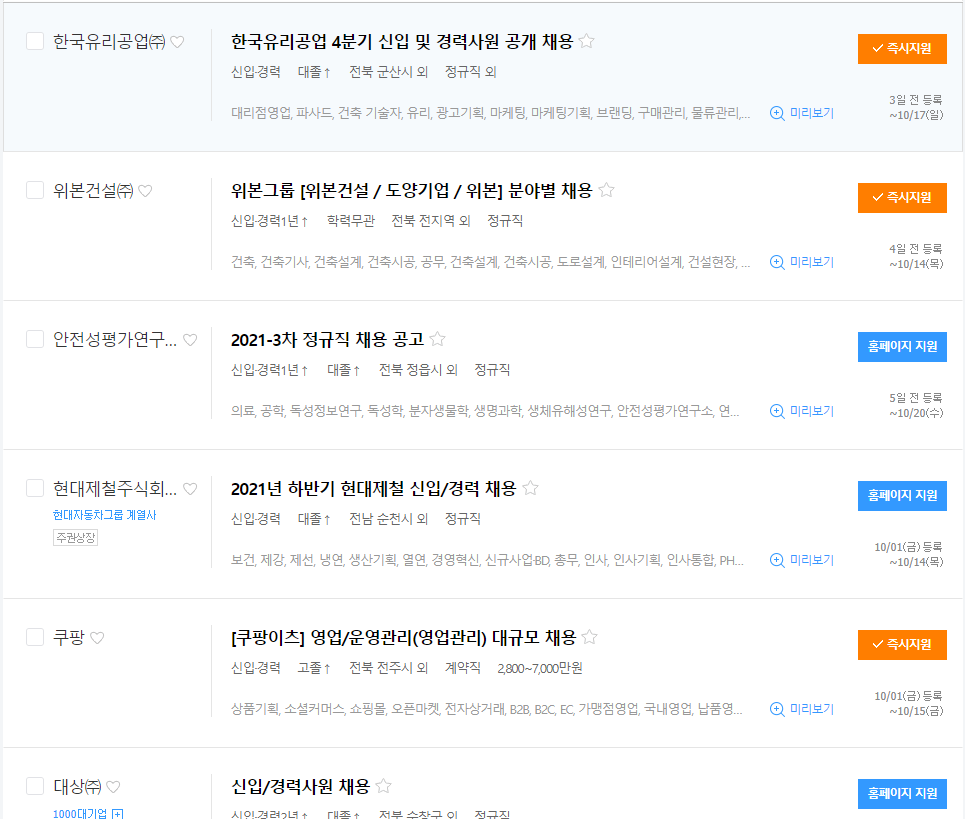Favorite 한국유리공업㈜ with the heart icon
Screen dimensions: 965x819
(177, 42)
